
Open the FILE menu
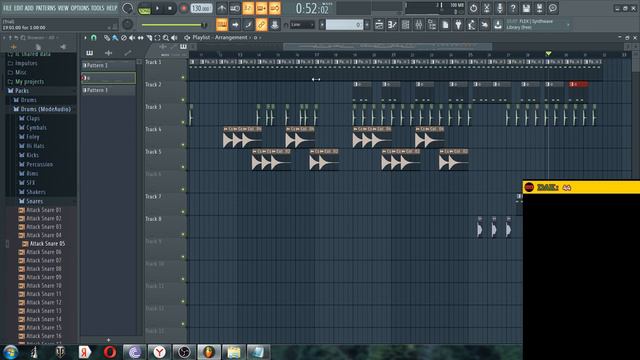tap(8, 8)
